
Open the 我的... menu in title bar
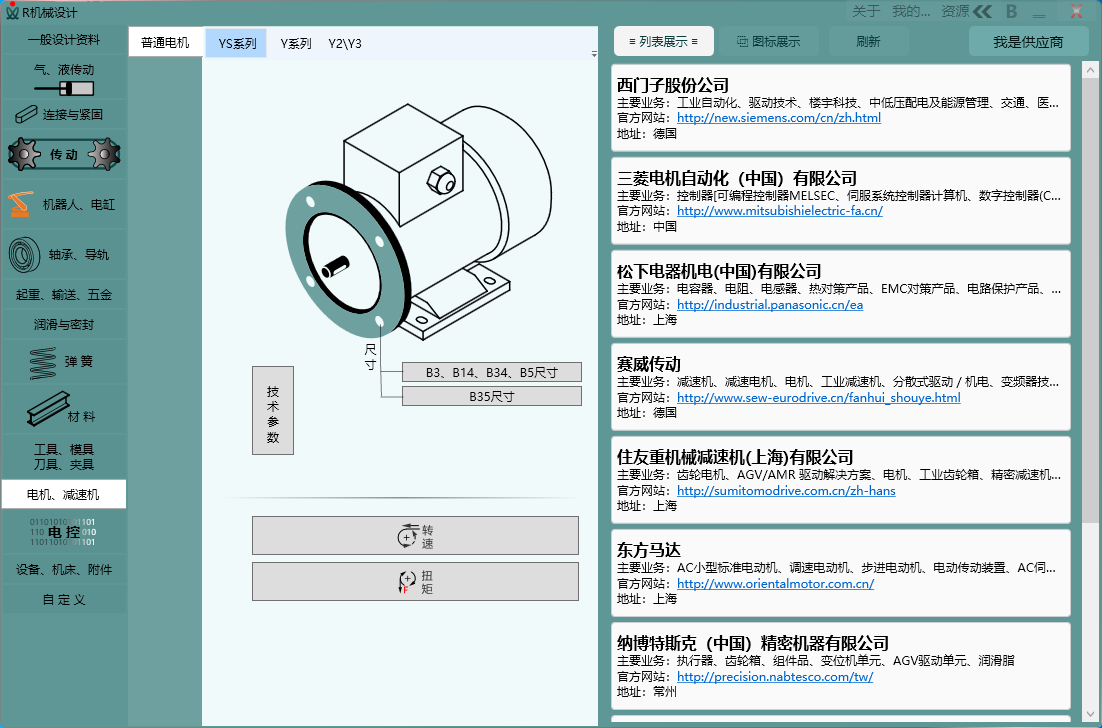tap(911, 11)
